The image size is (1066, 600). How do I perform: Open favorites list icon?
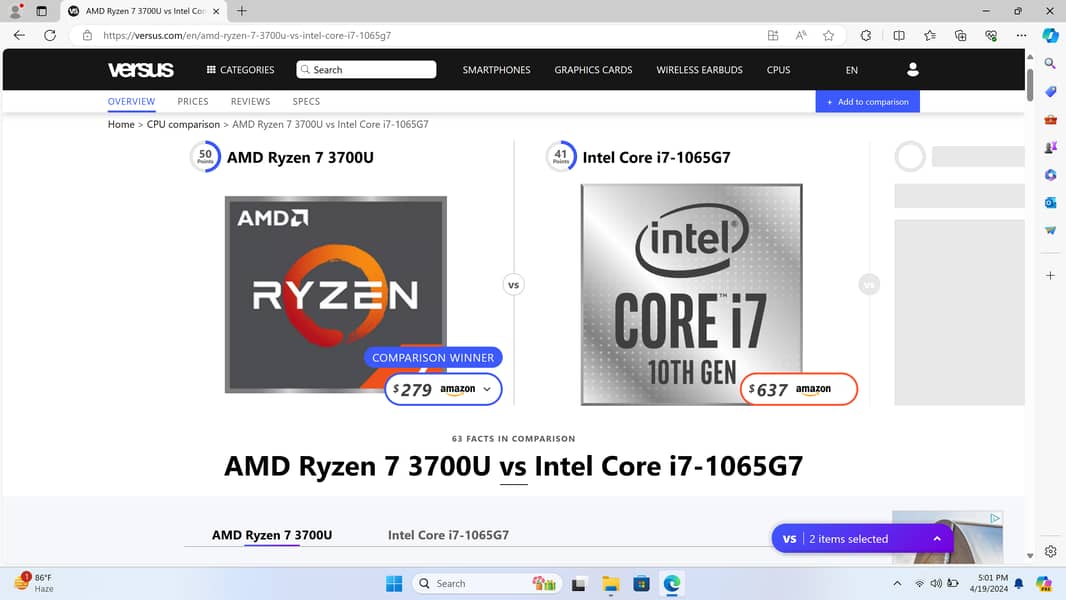click(x=929, y=35)
